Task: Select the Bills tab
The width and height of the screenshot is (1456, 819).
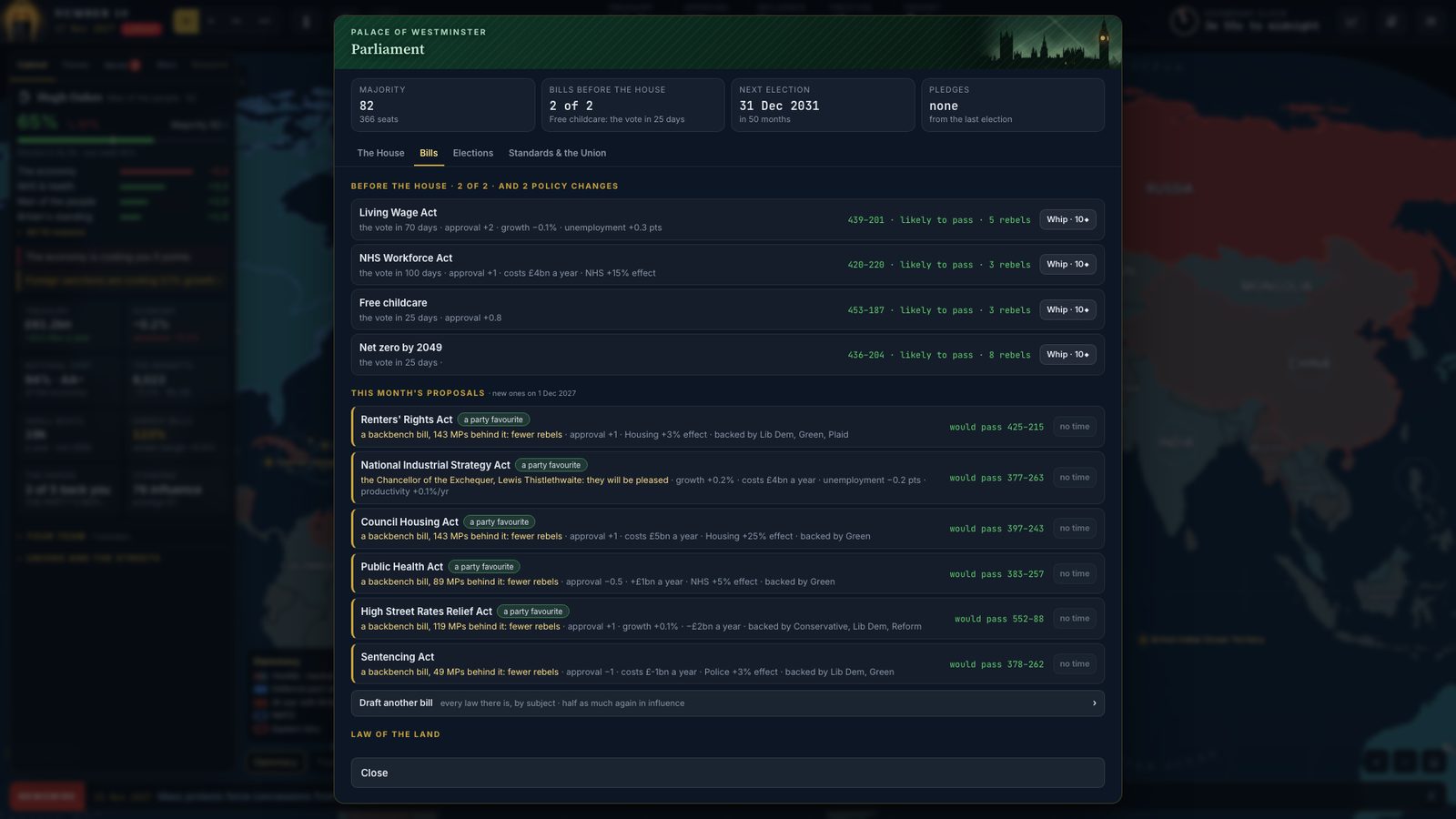Action: pos(429,153)
